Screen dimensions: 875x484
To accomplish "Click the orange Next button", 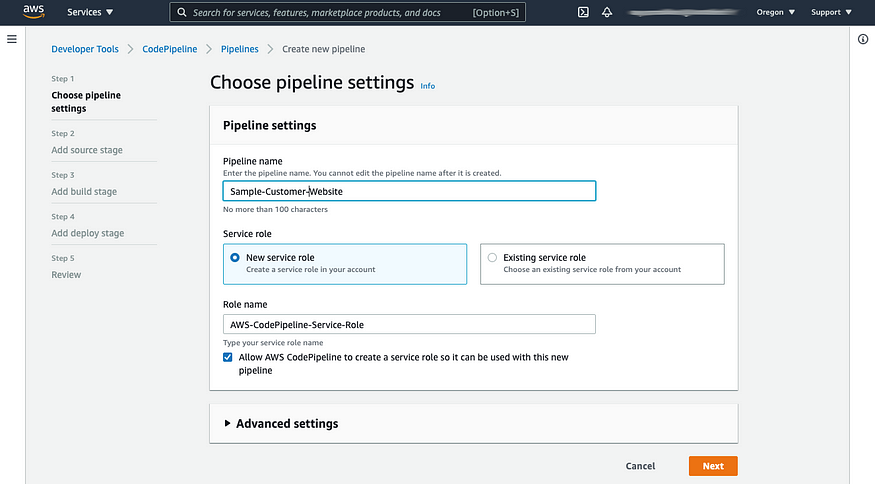I will [x=713, y=466].
